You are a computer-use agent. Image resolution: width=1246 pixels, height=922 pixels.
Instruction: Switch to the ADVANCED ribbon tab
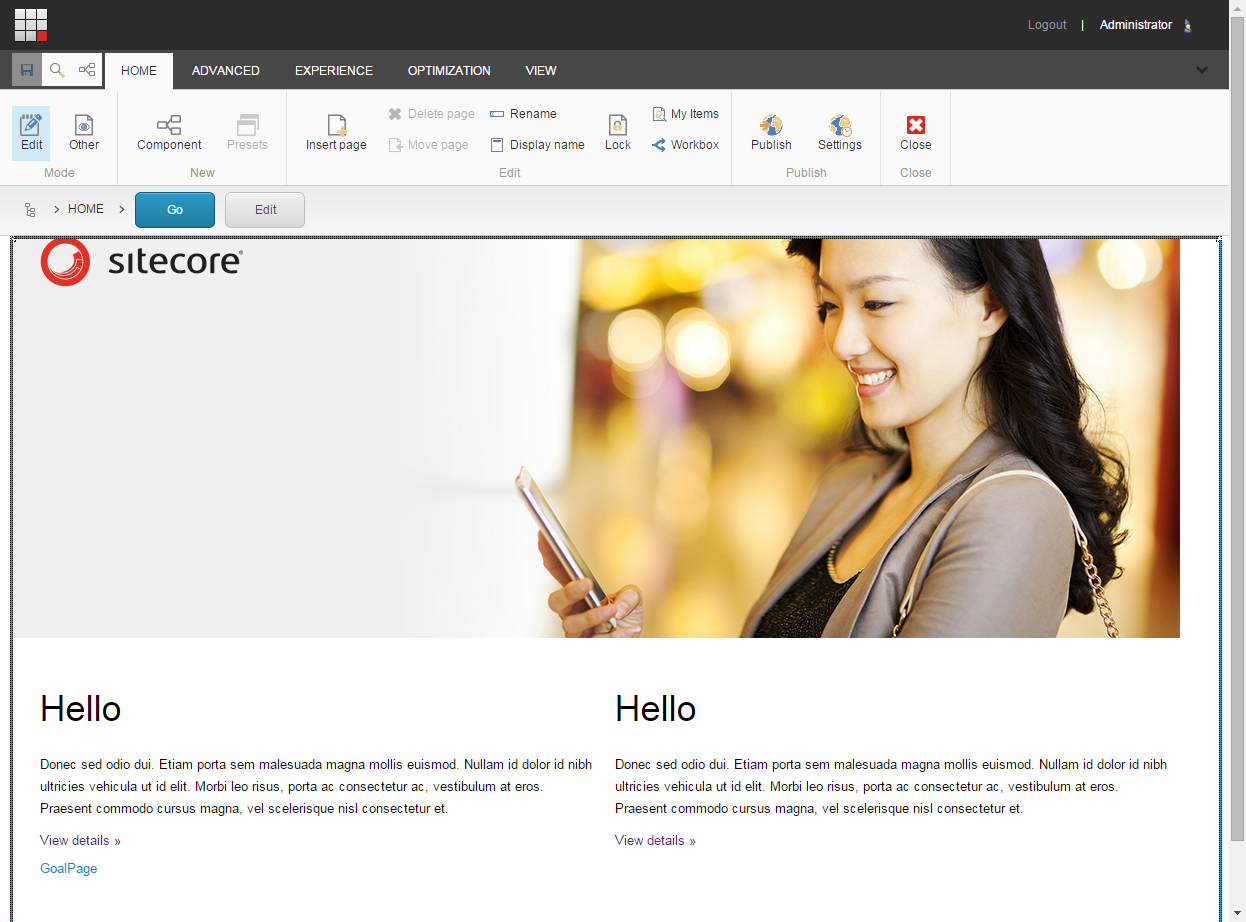pyautogui.click(x=226, y=71)
